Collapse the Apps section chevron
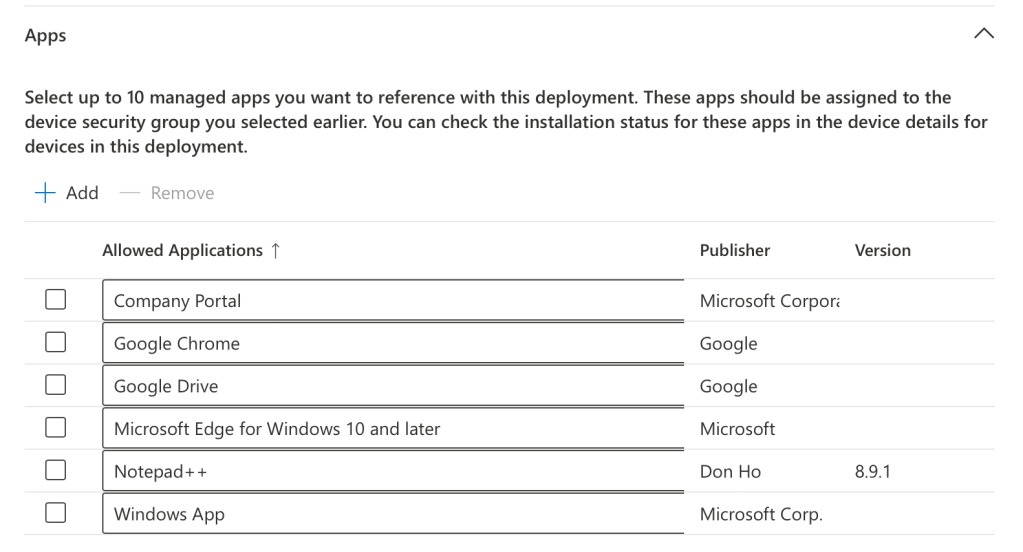This screenshot has height=552, width=1023. [983, 36]
